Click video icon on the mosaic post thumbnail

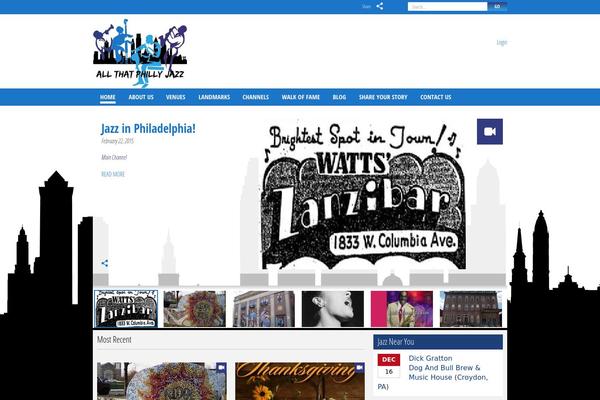click(x=221, y=367)
